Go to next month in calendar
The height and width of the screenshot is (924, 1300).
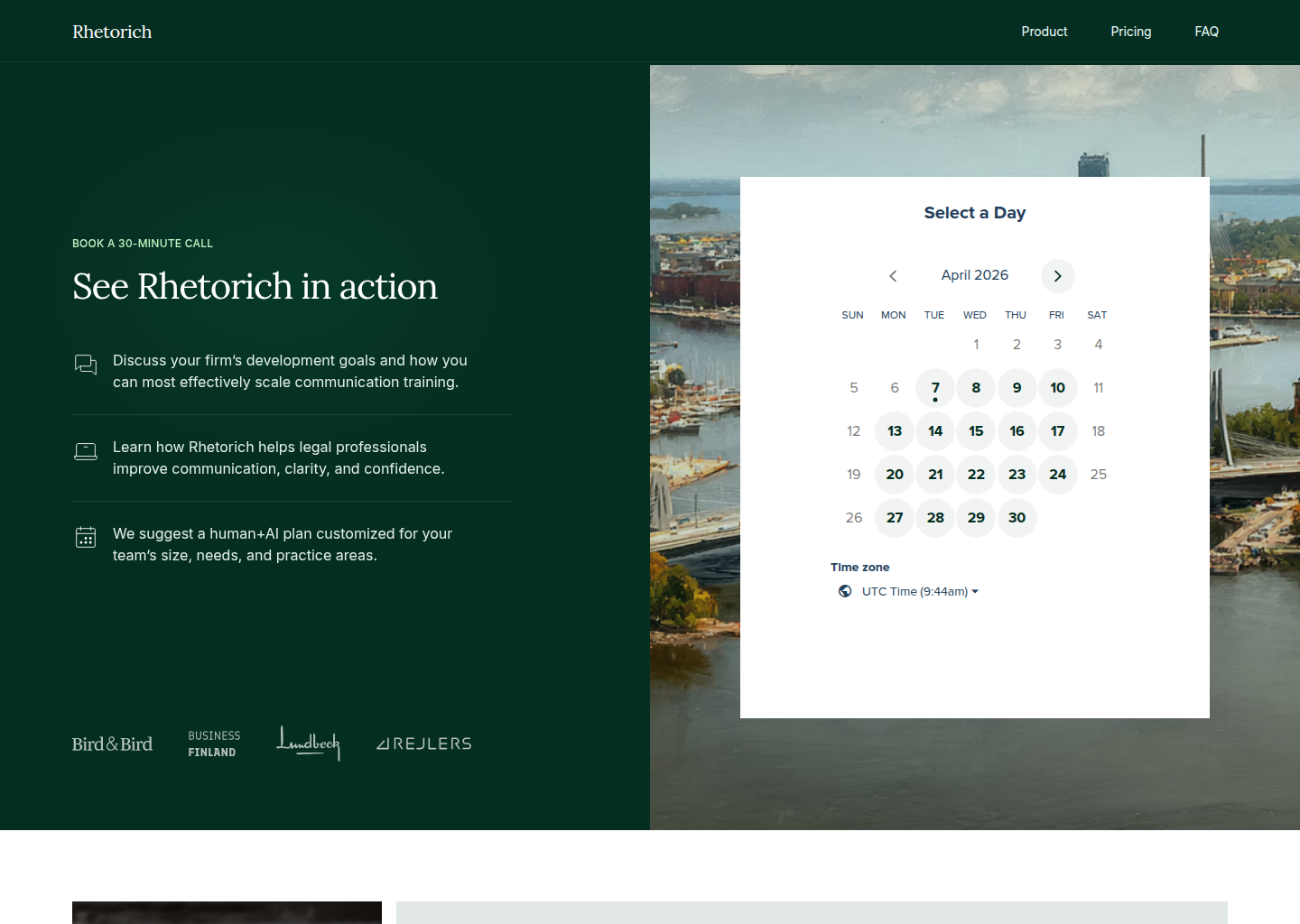click(1057, 276)
